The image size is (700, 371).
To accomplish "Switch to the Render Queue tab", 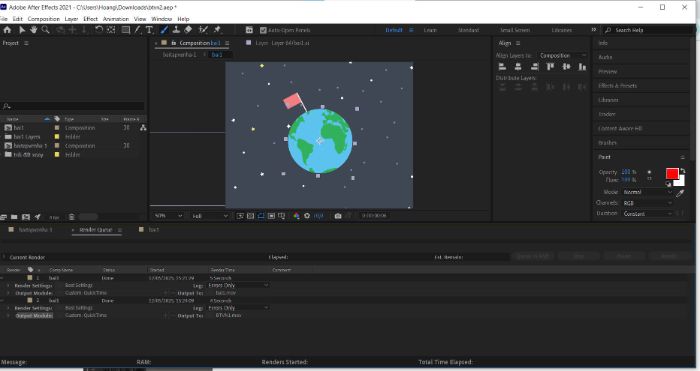I will coord(96,230).
